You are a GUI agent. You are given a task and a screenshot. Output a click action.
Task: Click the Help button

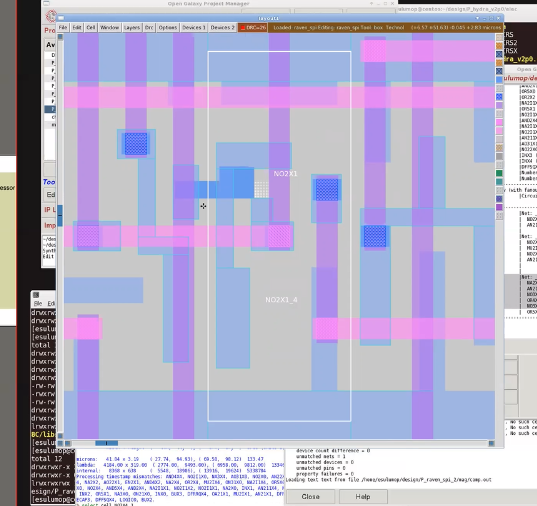coord(363,496)
